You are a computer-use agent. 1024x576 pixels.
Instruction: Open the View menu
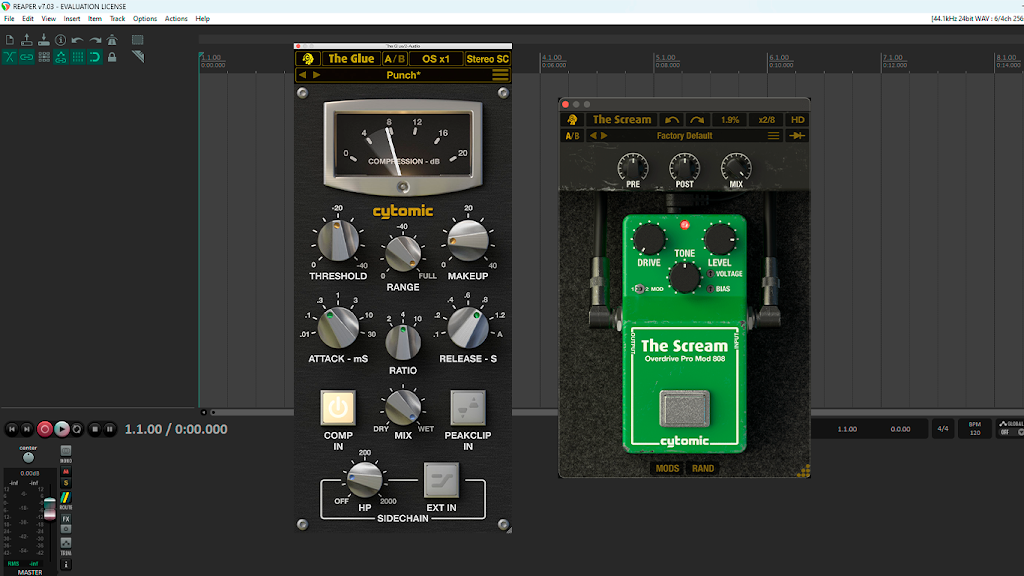(48, 19)
